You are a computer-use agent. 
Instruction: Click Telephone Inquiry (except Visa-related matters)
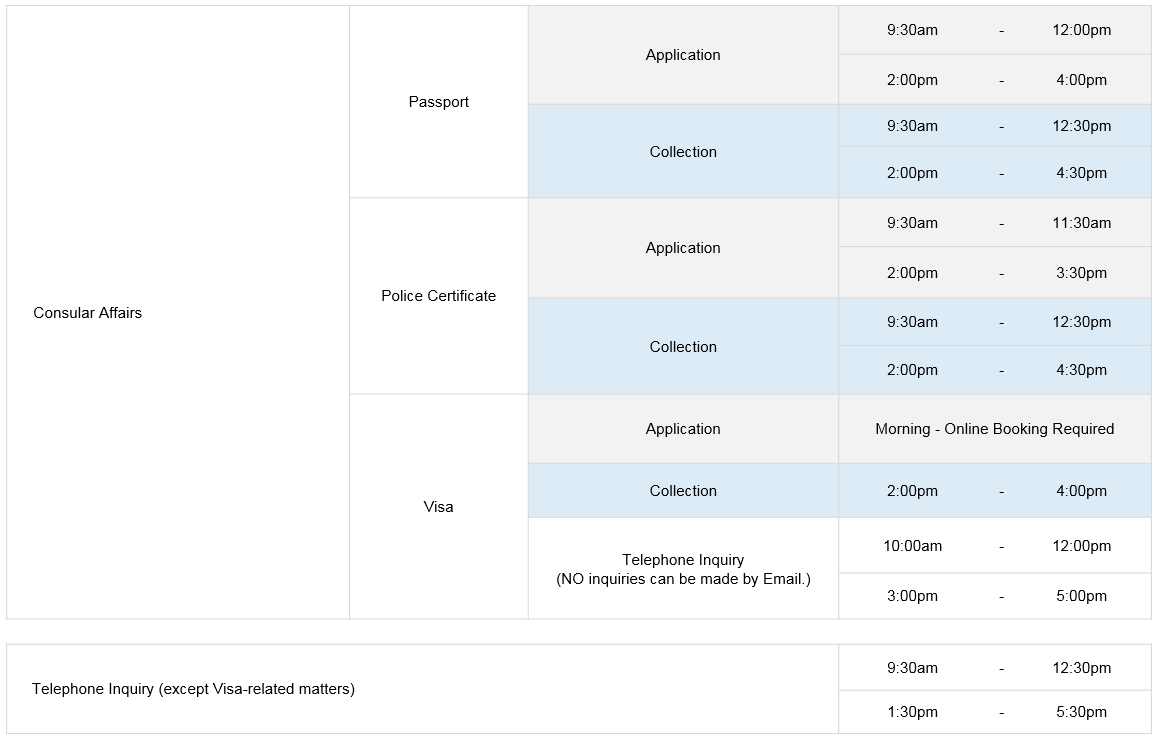coord(193,689)
